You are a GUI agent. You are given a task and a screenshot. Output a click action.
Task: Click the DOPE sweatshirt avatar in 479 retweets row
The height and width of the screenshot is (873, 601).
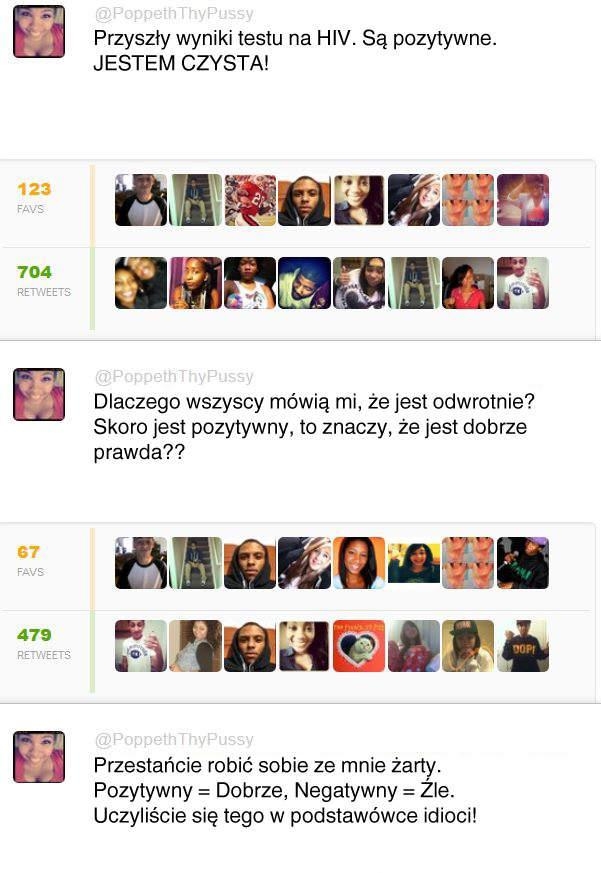(522, 646)
